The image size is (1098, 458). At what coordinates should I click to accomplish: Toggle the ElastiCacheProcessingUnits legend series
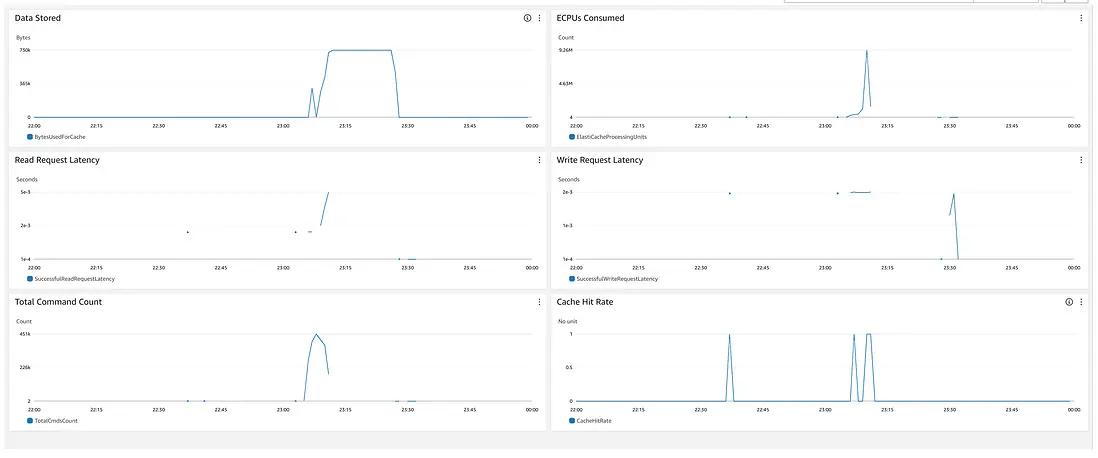[x=607, y=136]
